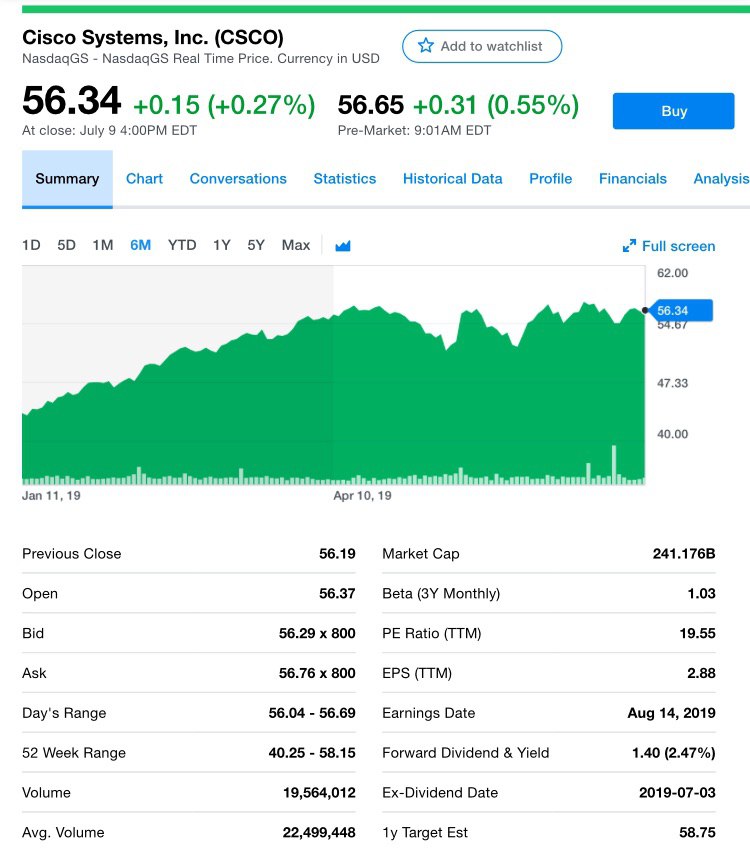
Task: Click the pre-market price 56.65
Action: pyautogui.click(x=371, y=105)
